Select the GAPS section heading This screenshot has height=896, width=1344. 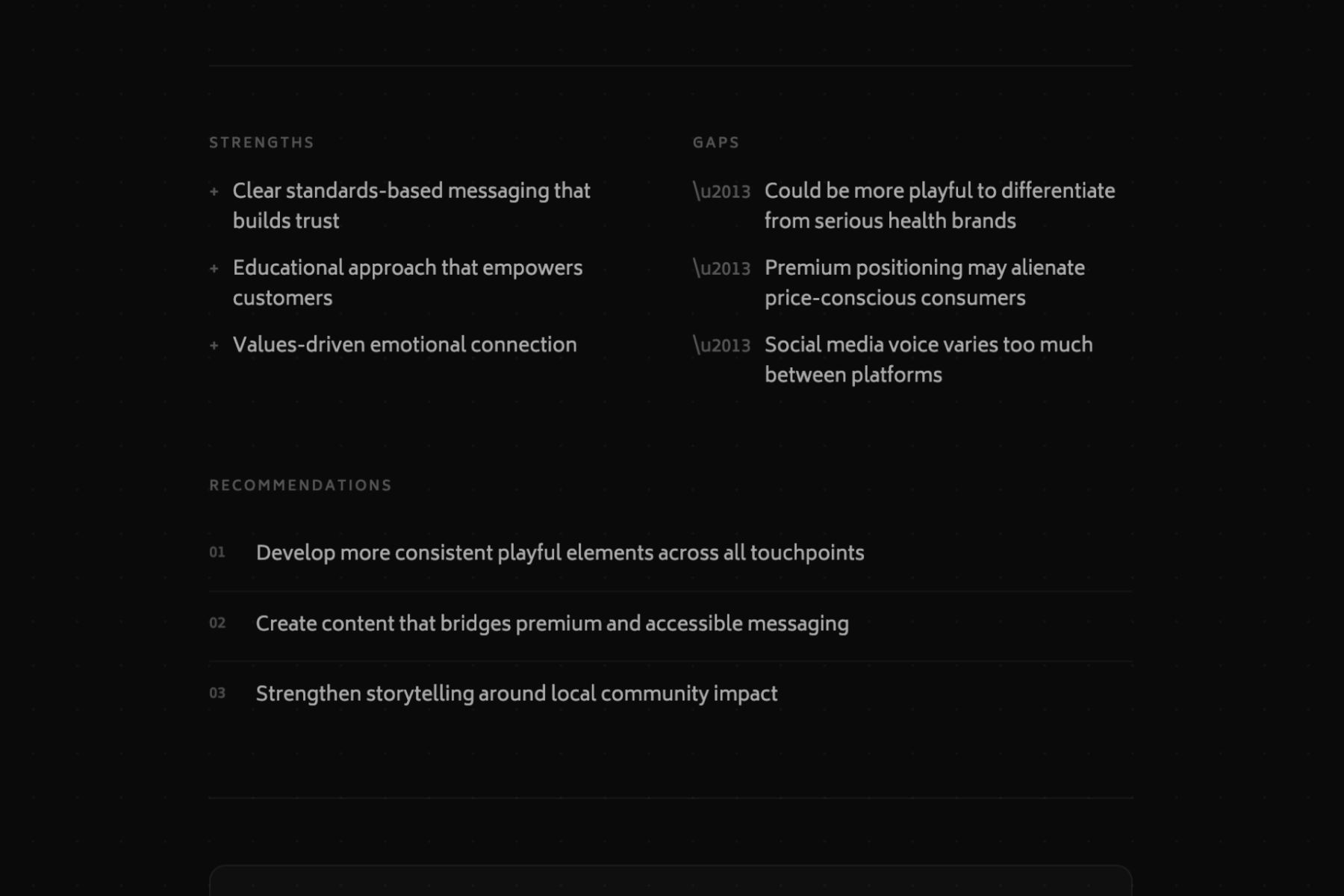click(716, 143)
